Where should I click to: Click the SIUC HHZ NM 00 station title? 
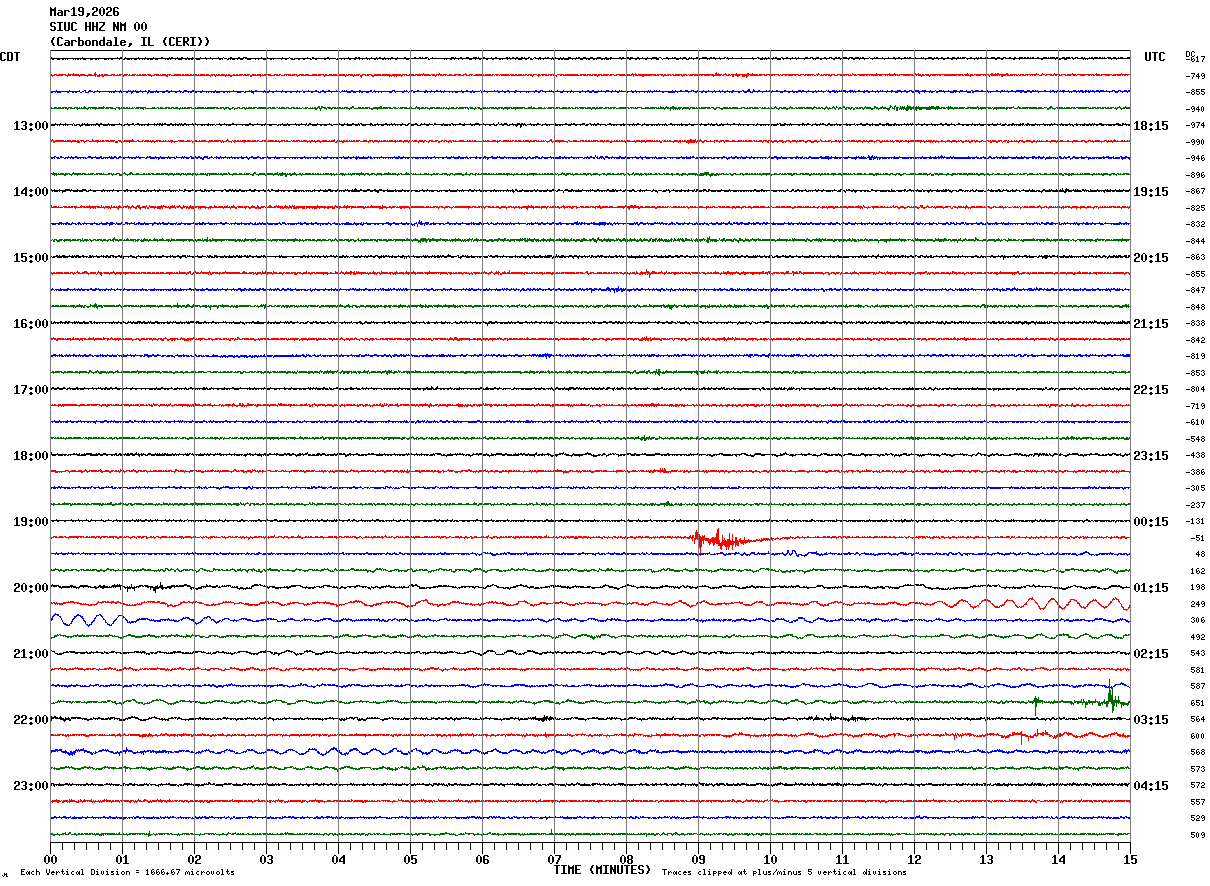pyautogui.click(x=98, y=27)
